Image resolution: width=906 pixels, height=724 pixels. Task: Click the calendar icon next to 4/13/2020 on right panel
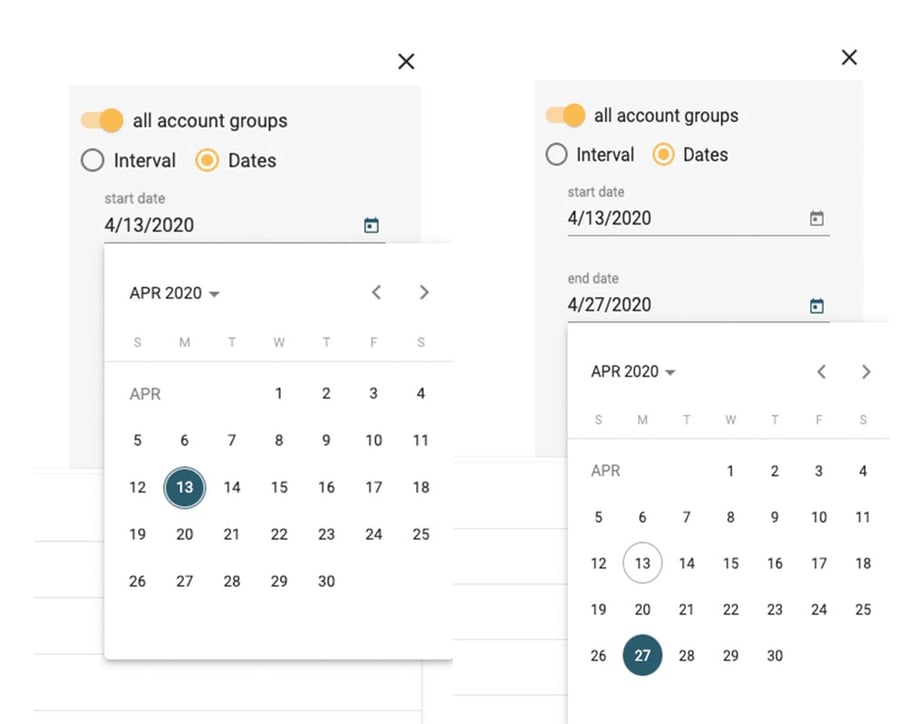pos(817,218)
